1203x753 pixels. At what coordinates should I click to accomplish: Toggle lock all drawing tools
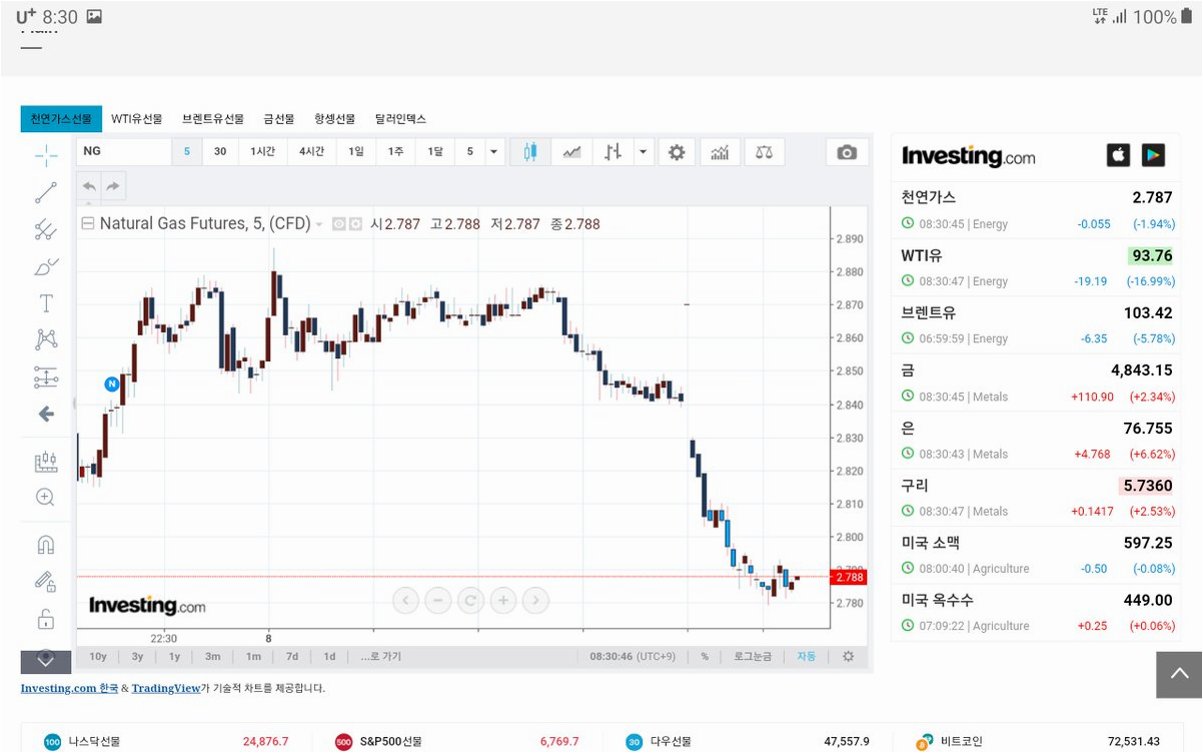click(46, 619)
